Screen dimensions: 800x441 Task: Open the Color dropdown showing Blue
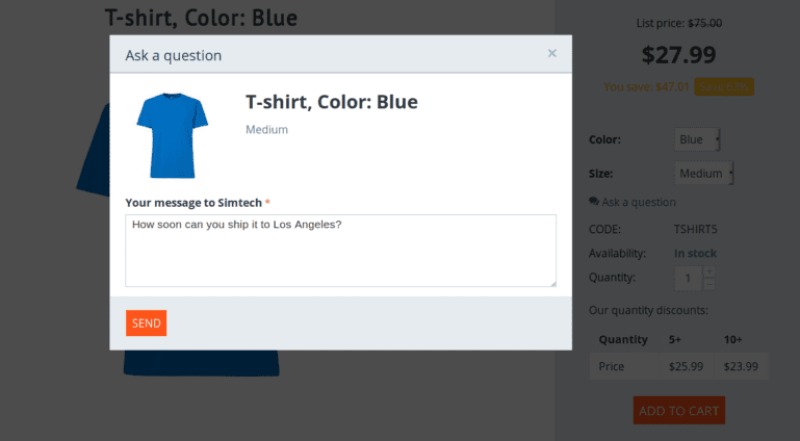point(698,140)
